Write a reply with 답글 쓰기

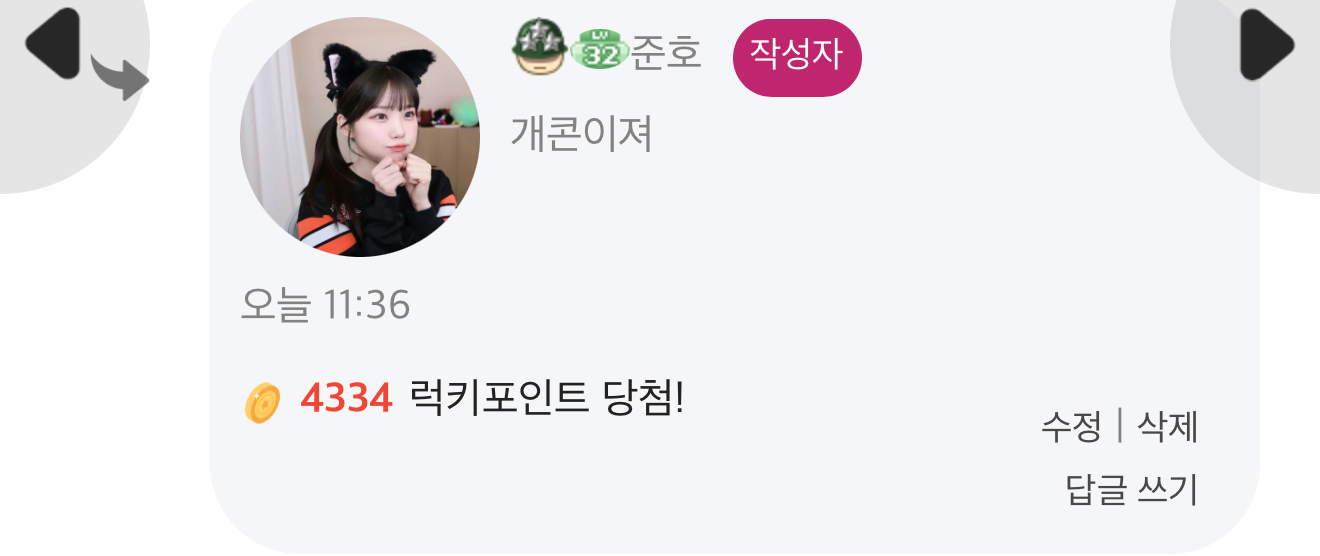(1132, 490)
